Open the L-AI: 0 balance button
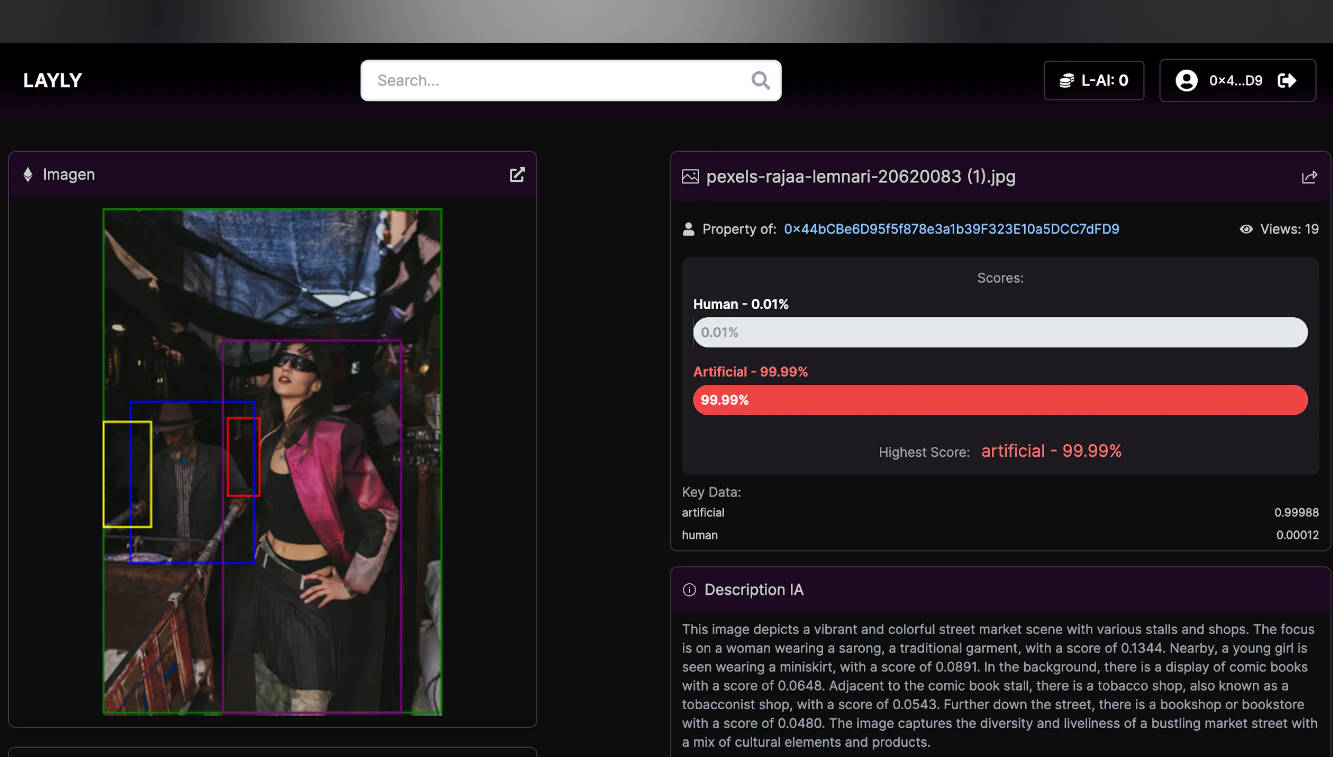This screenshot has width=1333, height=757. coord(1093,81)
